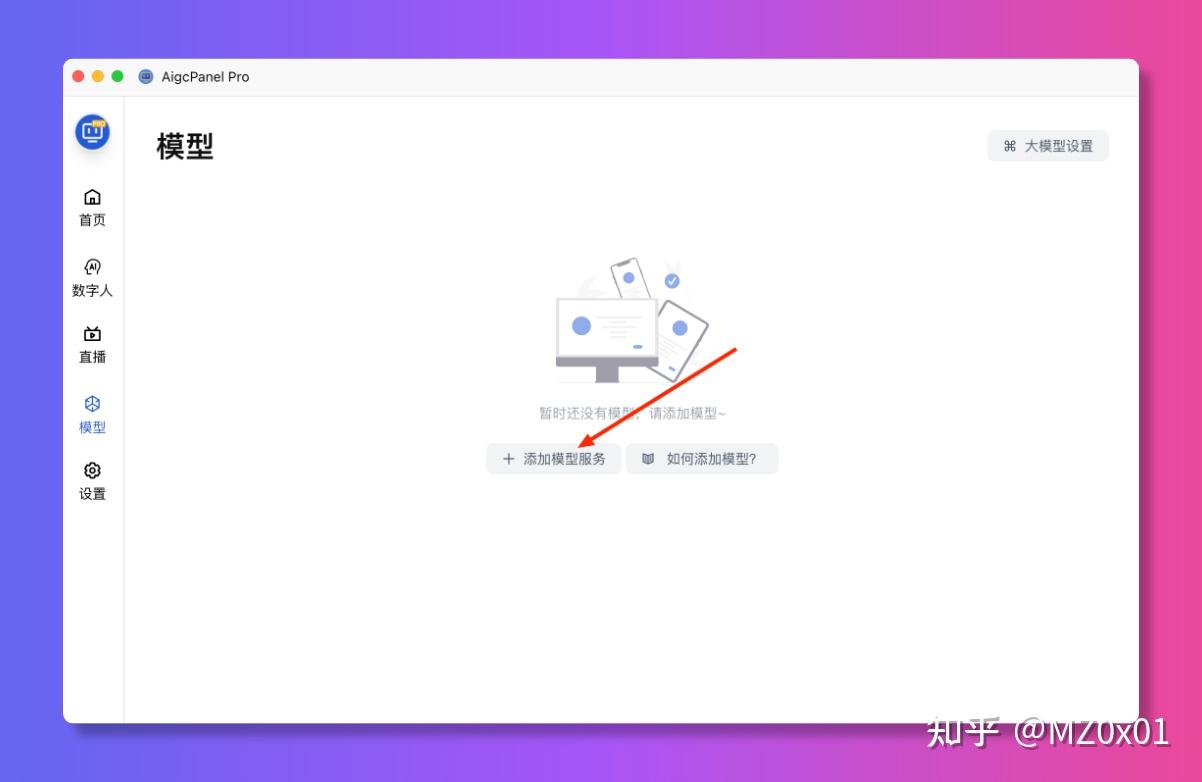Image resolution: width=1202 pixels, height=782 pixels.
Task: Select the 直播 label text in sidebar
Action: pos(92,357)
